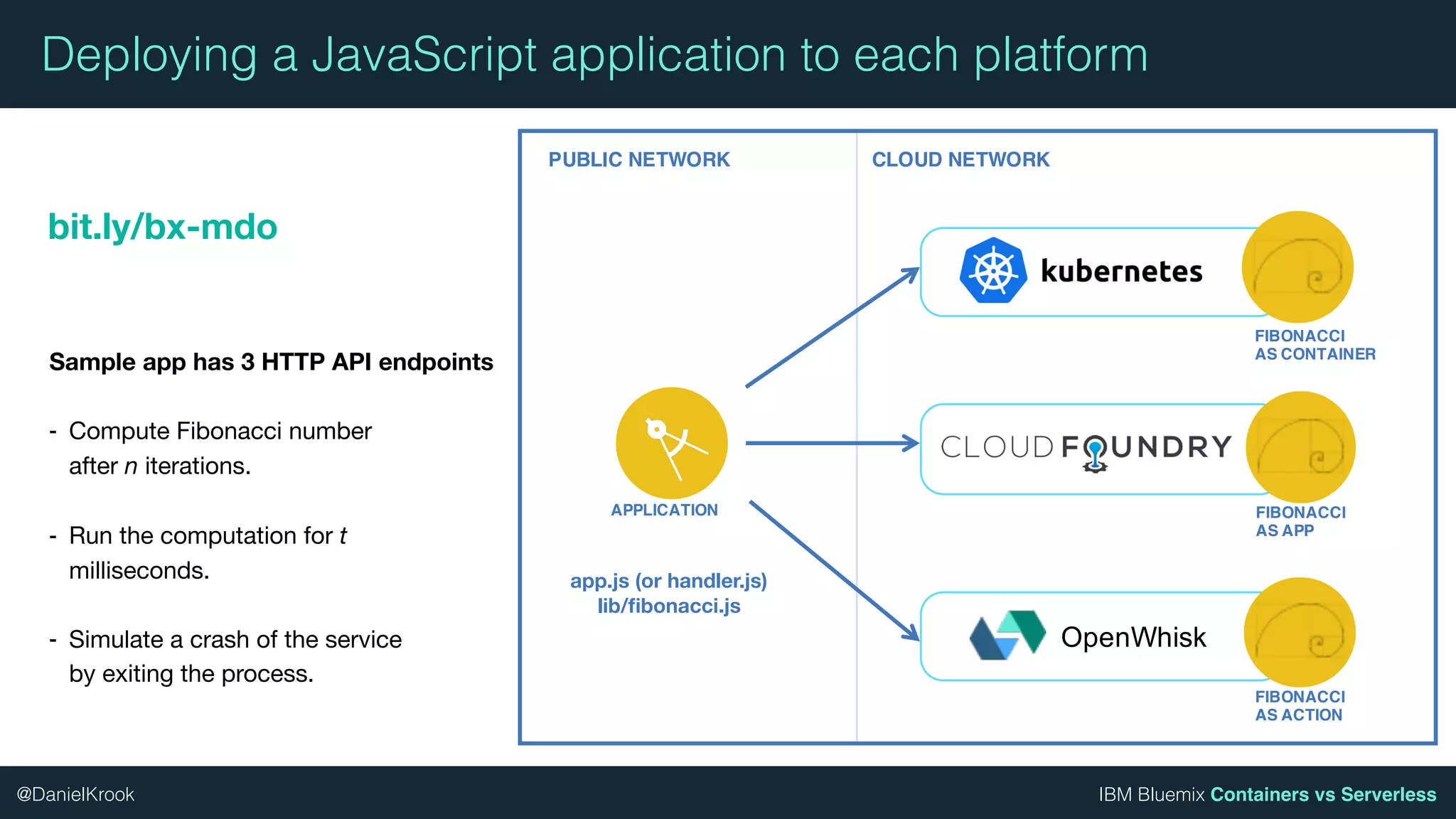Click the CLOUD NETWORK heading

coord(960,159)
